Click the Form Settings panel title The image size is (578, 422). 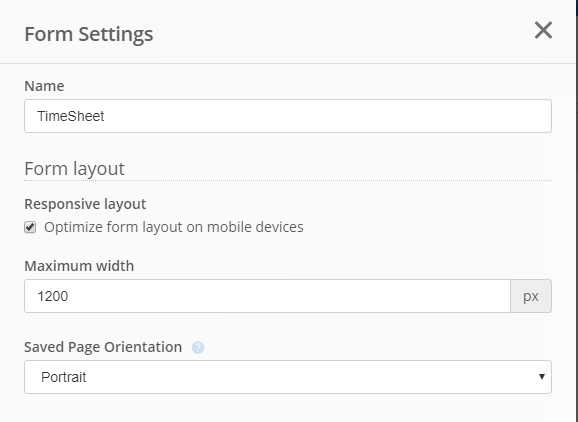[88, 34]
